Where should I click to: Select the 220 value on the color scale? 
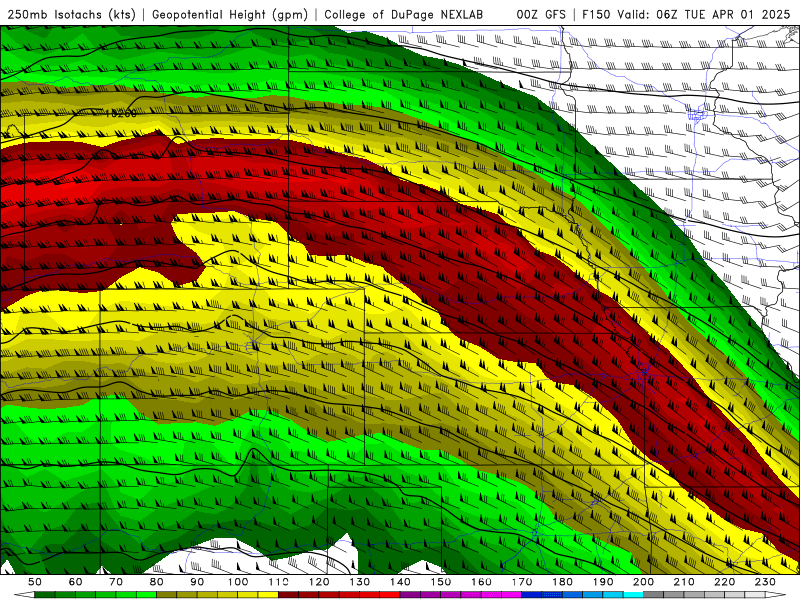pos(725,582)
